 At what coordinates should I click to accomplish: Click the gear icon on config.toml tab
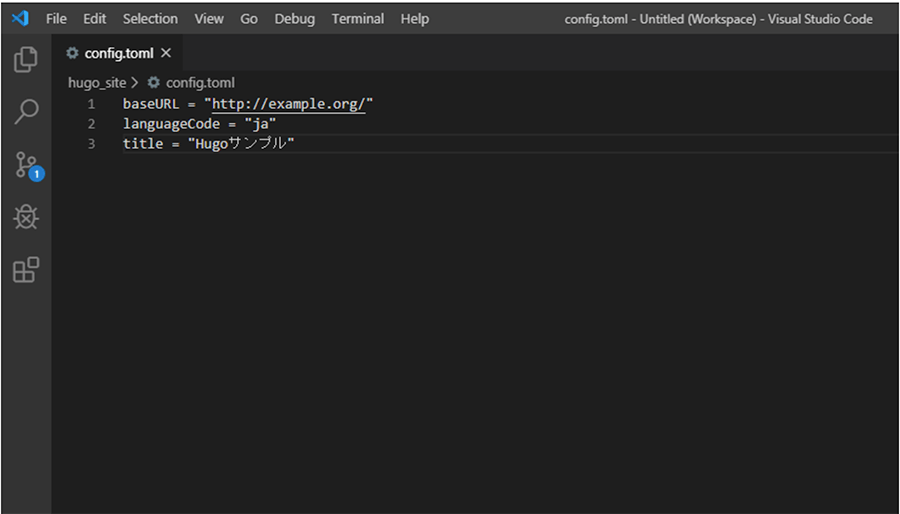[x=72, y=53]
